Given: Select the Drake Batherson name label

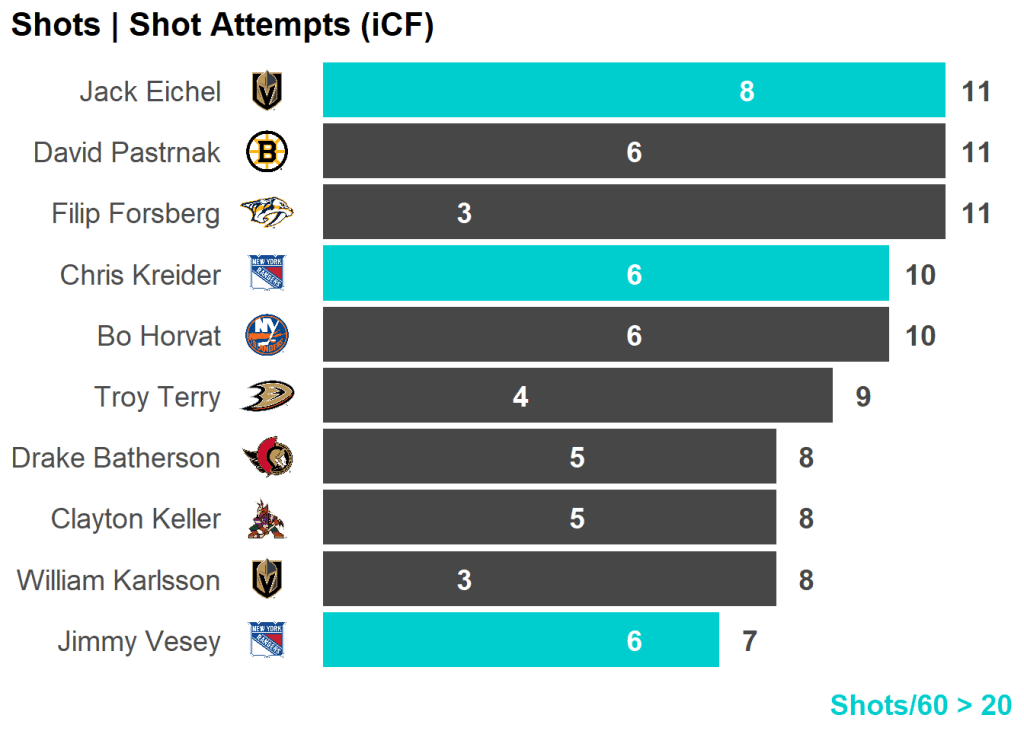Looking at the screenshot, I should point(116,458).
